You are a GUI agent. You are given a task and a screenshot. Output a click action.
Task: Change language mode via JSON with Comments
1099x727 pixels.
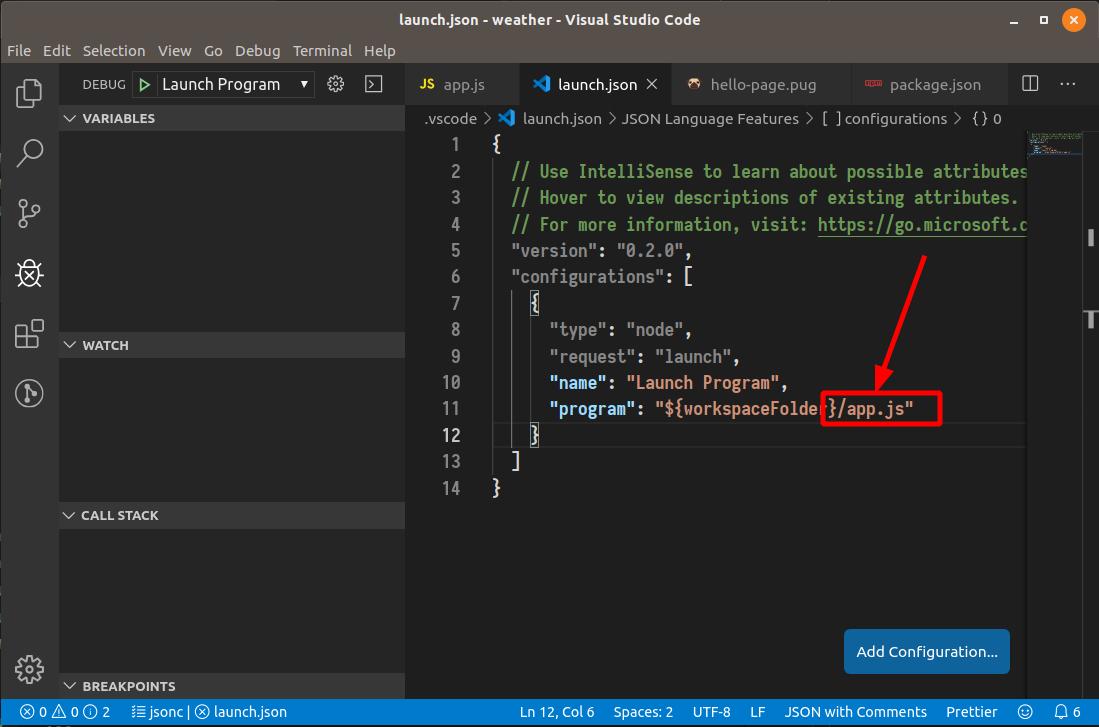(x=855, y=711)
